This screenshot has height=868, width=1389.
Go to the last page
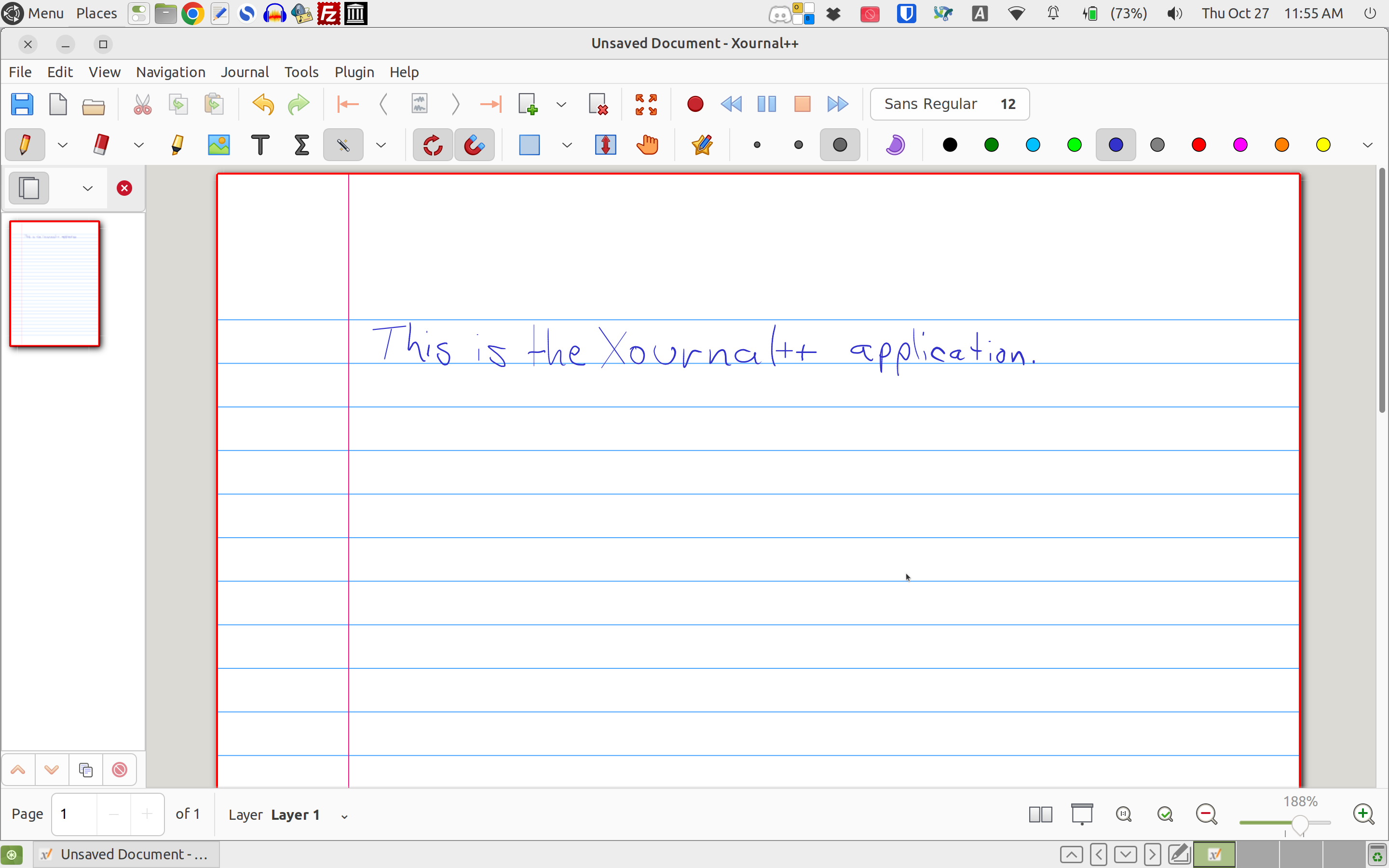(x=491, y=104)
